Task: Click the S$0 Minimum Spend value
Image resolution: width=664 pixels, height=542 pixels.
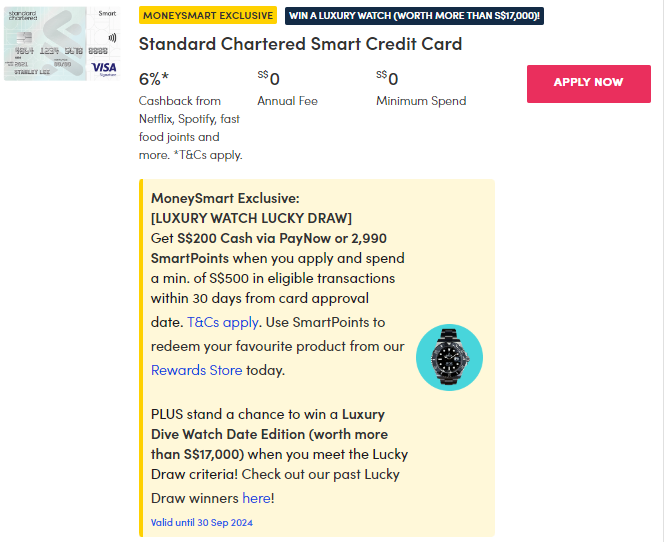Action: (388, 79)
